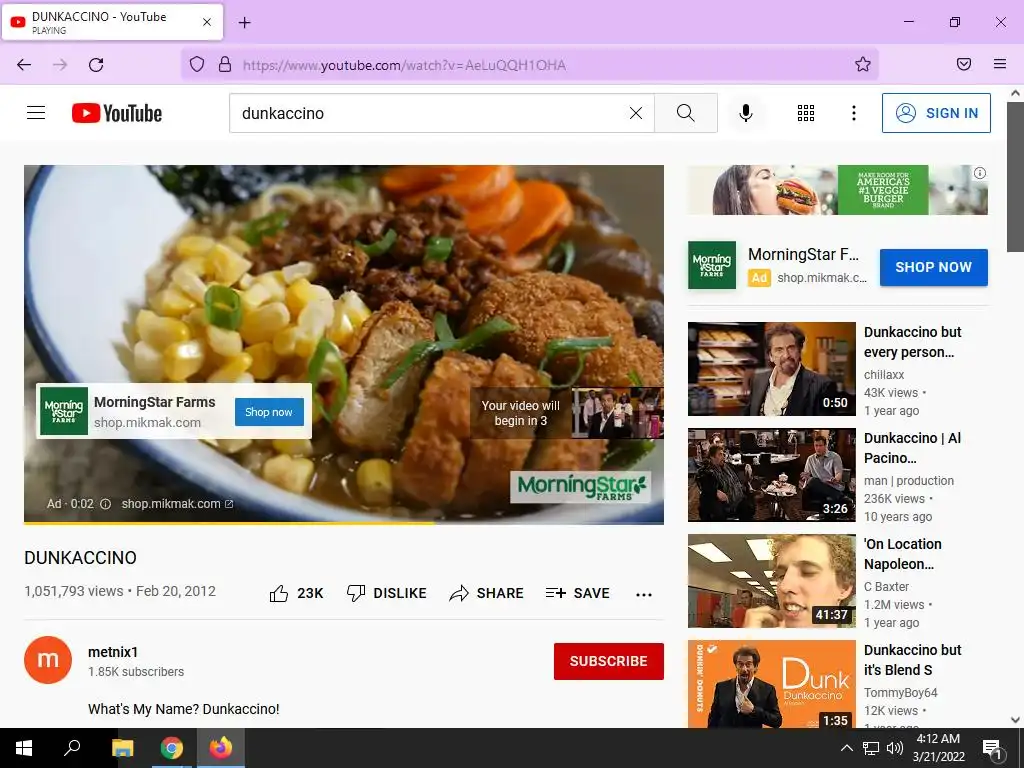The width and height of the screenshot is (1024, 768).
Task: Open a new browser tab
Action: tap(244, 23)
